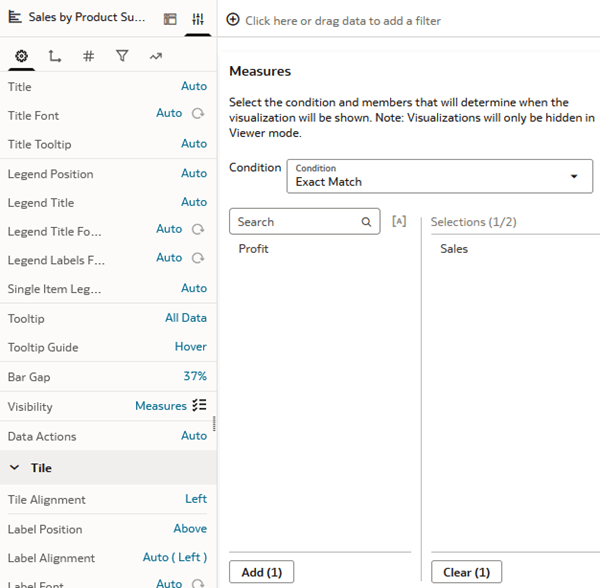The image size is (600, 588).
Task: Click the Clear (1) button
Action: [x=466, y=572]
